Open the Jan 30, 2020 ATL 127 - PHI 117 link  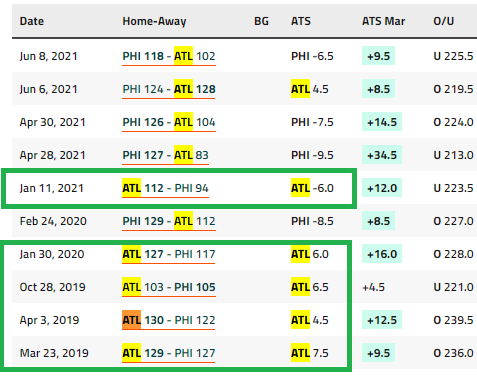[169, 254]
